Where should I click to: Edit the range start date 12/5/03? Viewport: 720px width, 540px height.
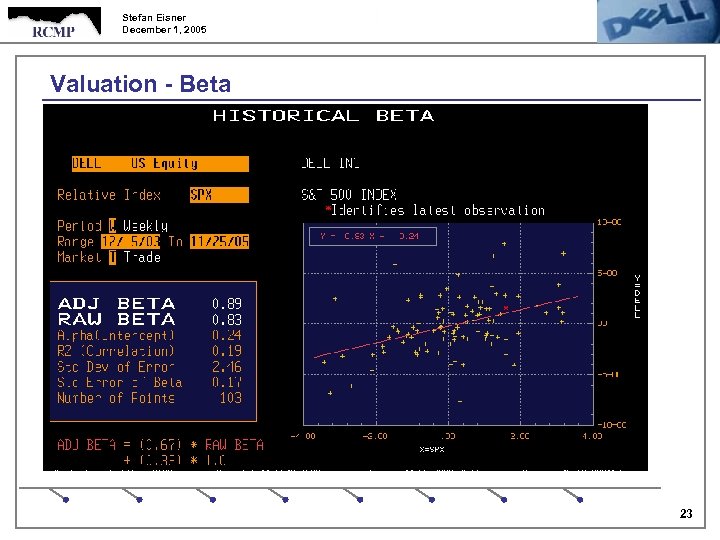(130, 242)
